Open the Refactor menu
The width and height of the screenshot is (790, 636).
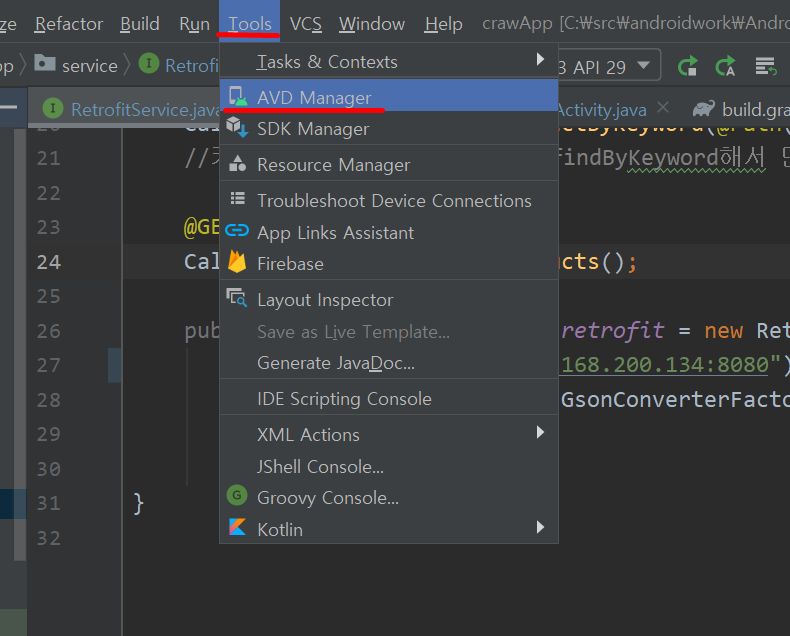click(x=69, y=24)
